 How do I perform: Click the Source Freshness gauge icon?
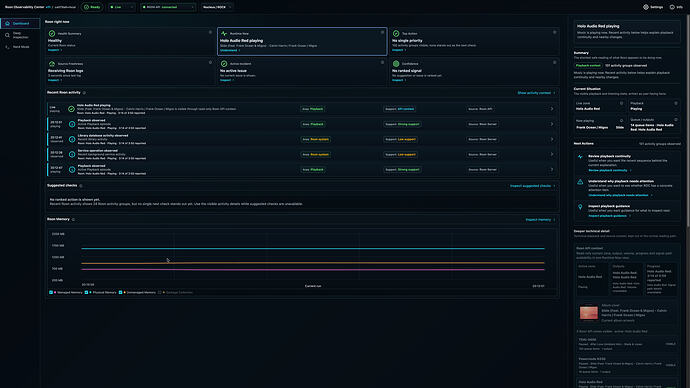(x=52, y=64)
